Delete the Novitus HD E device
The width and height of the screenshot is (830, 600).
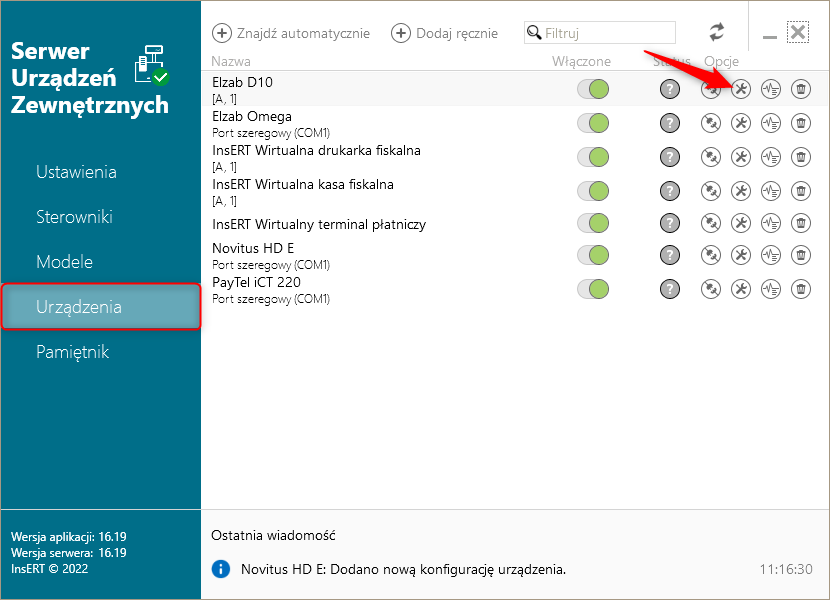(x=801, y=255)
